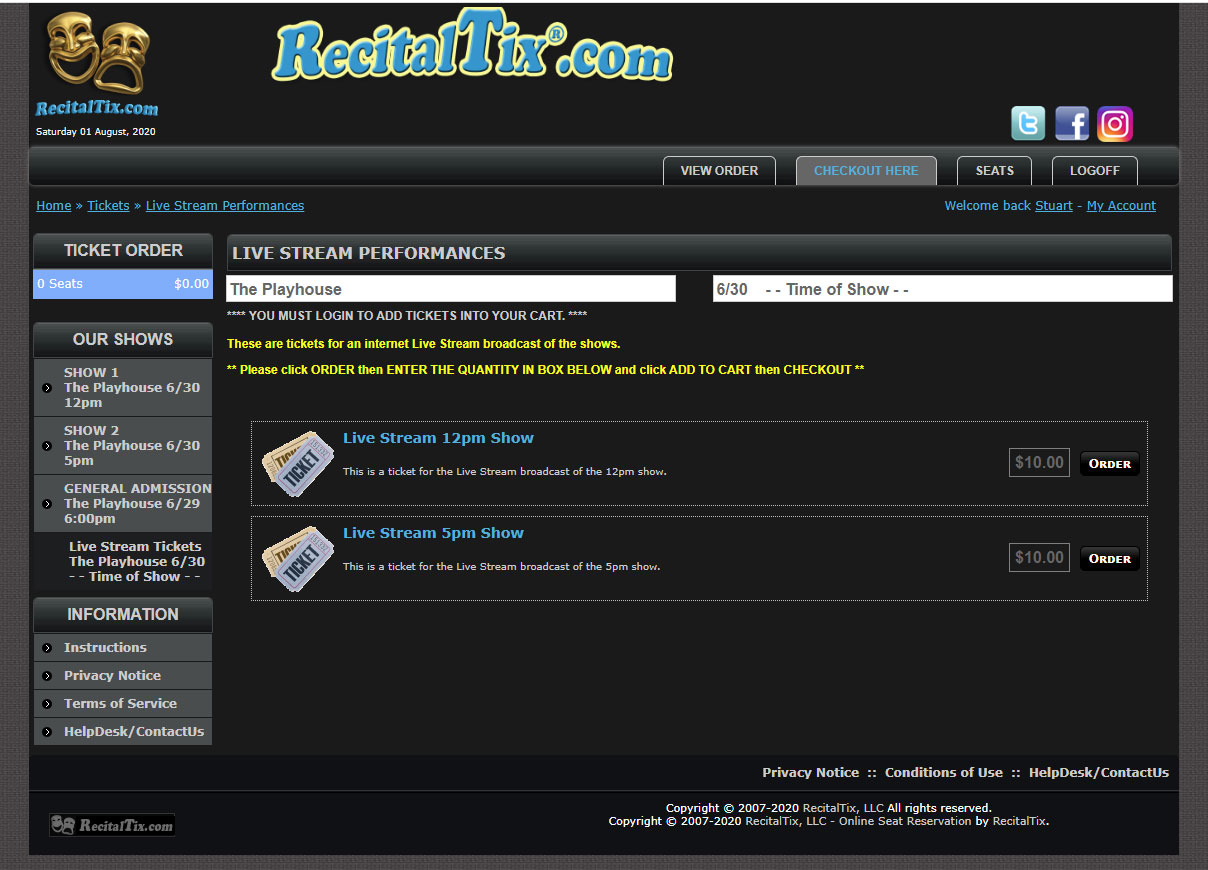Click the 0 Seats order summary
Screen dimensions: 1208x870
123,284
